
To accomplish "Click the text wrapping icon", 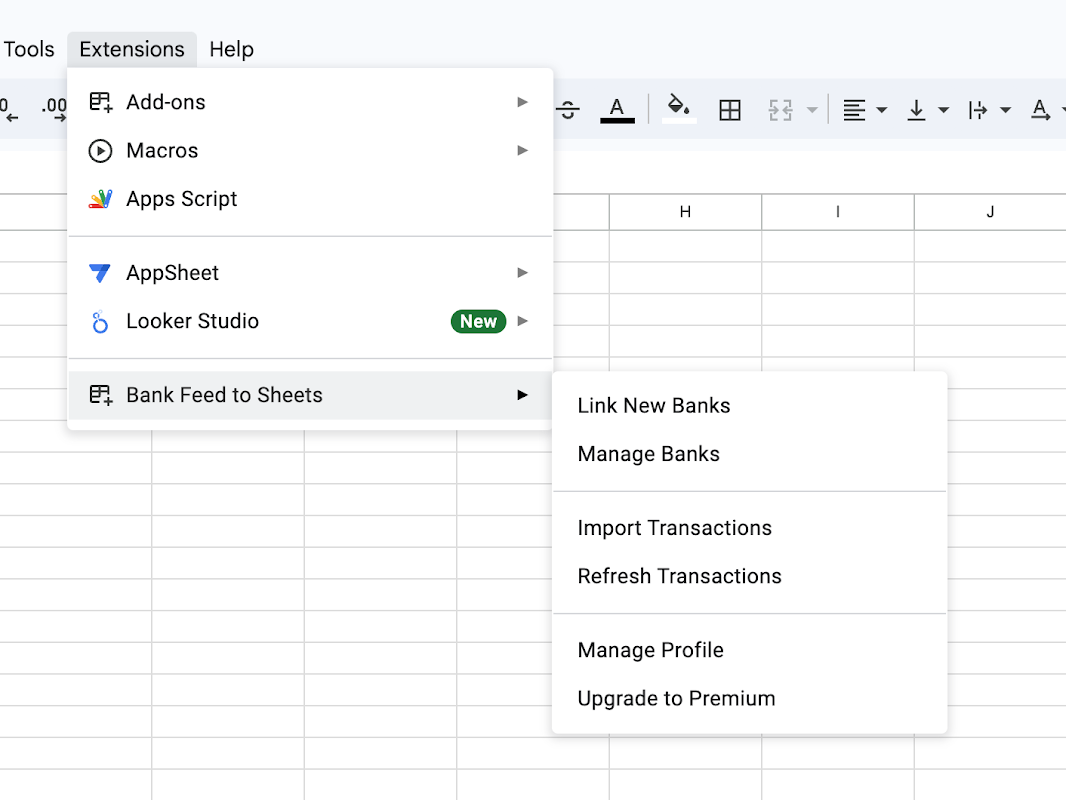I will [978, 109].
